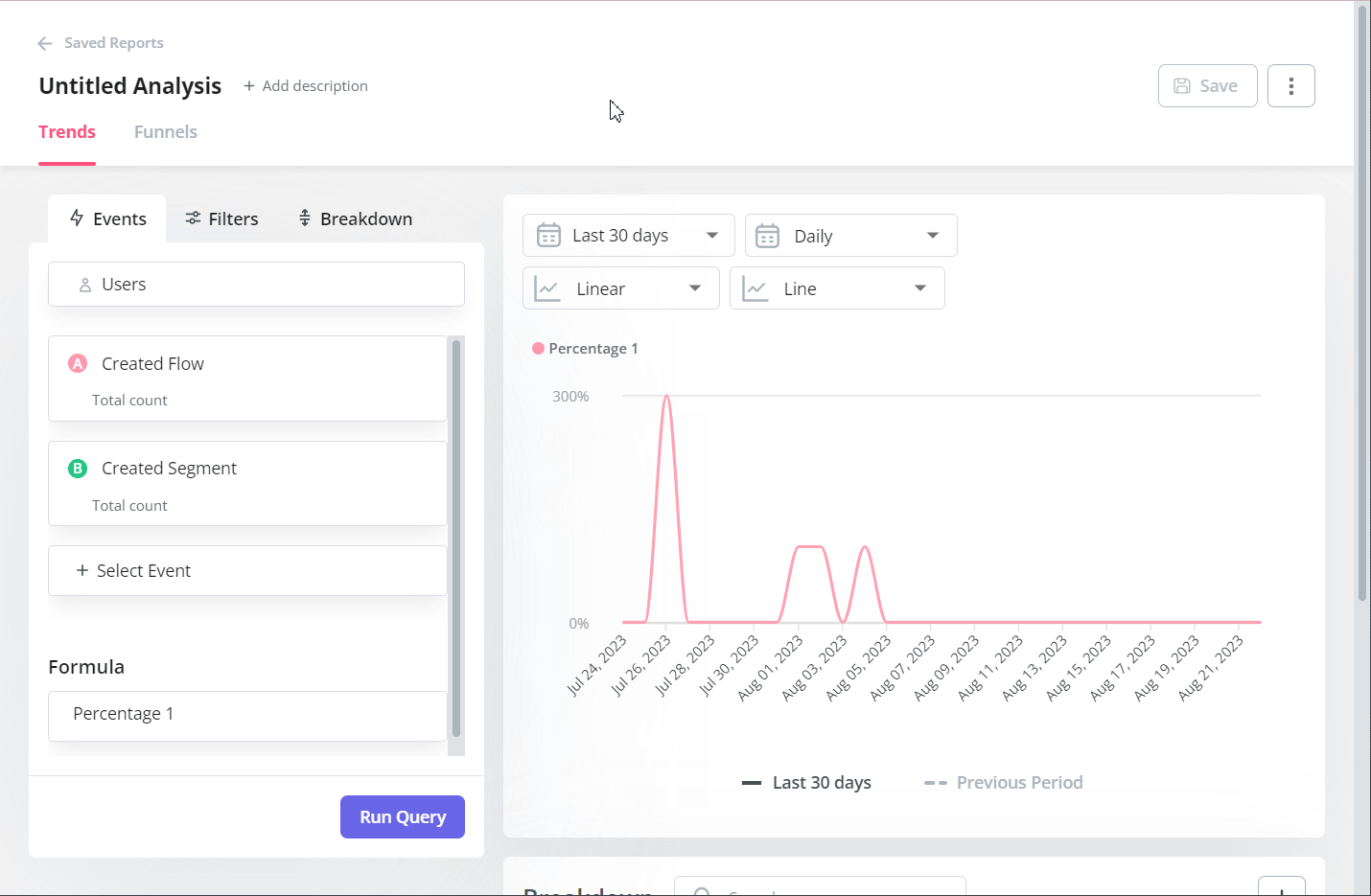Screen dimensions: 1371x896
Task: Open the Breakdown tab
Action: pos(355,219)
